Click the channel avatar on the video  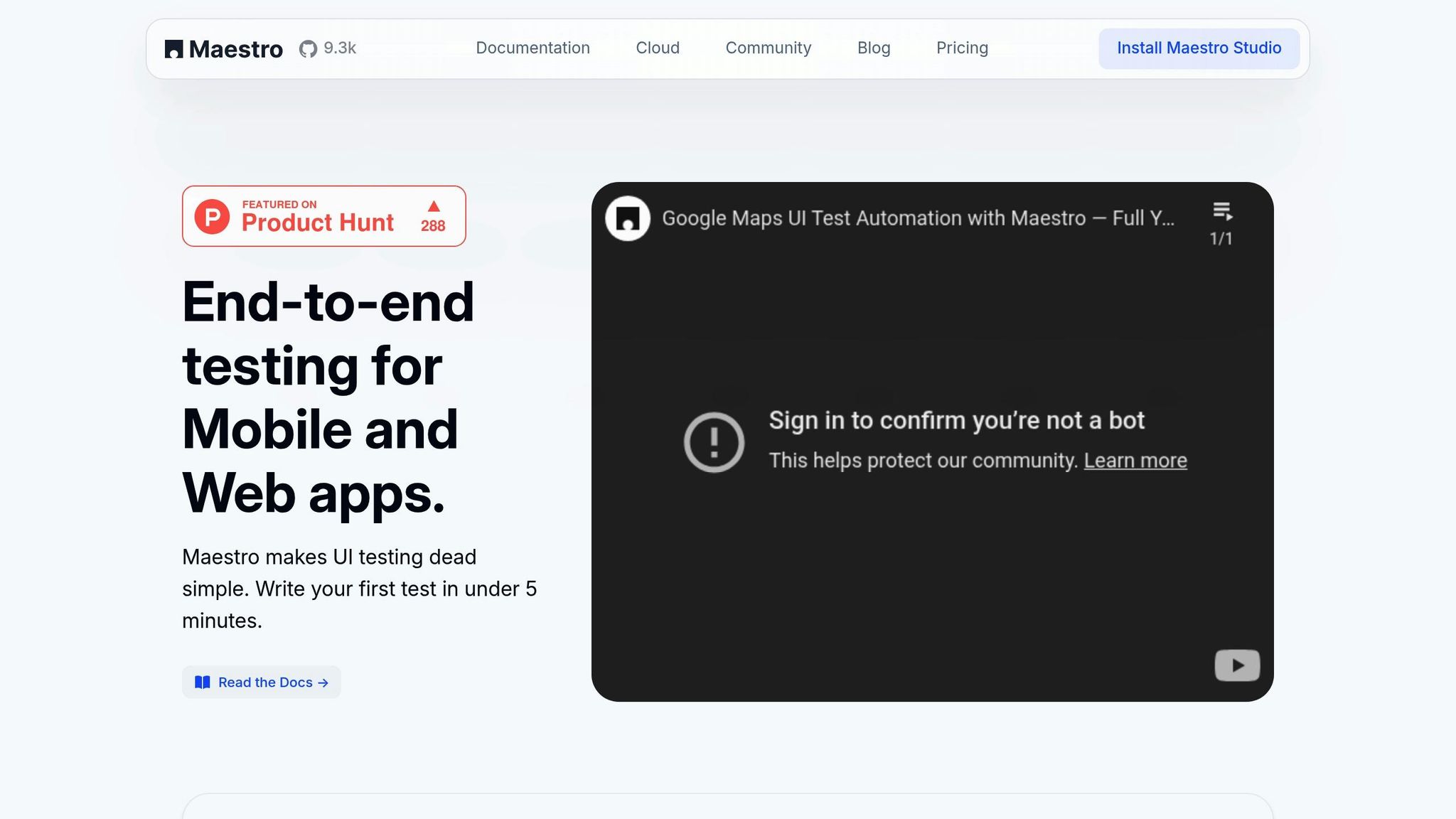coord(627,218)
